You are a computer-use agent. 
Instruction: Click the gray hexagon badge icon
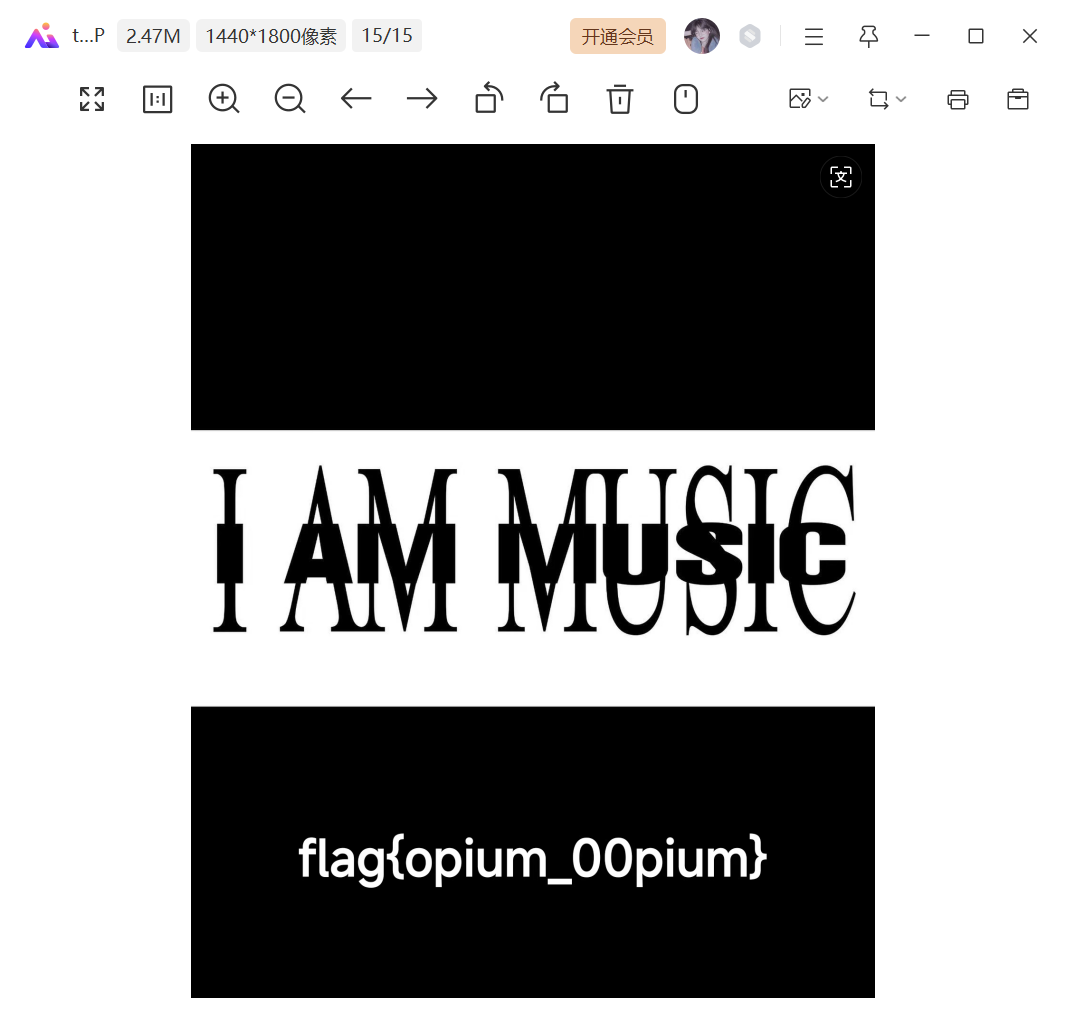tap(750, 36)
